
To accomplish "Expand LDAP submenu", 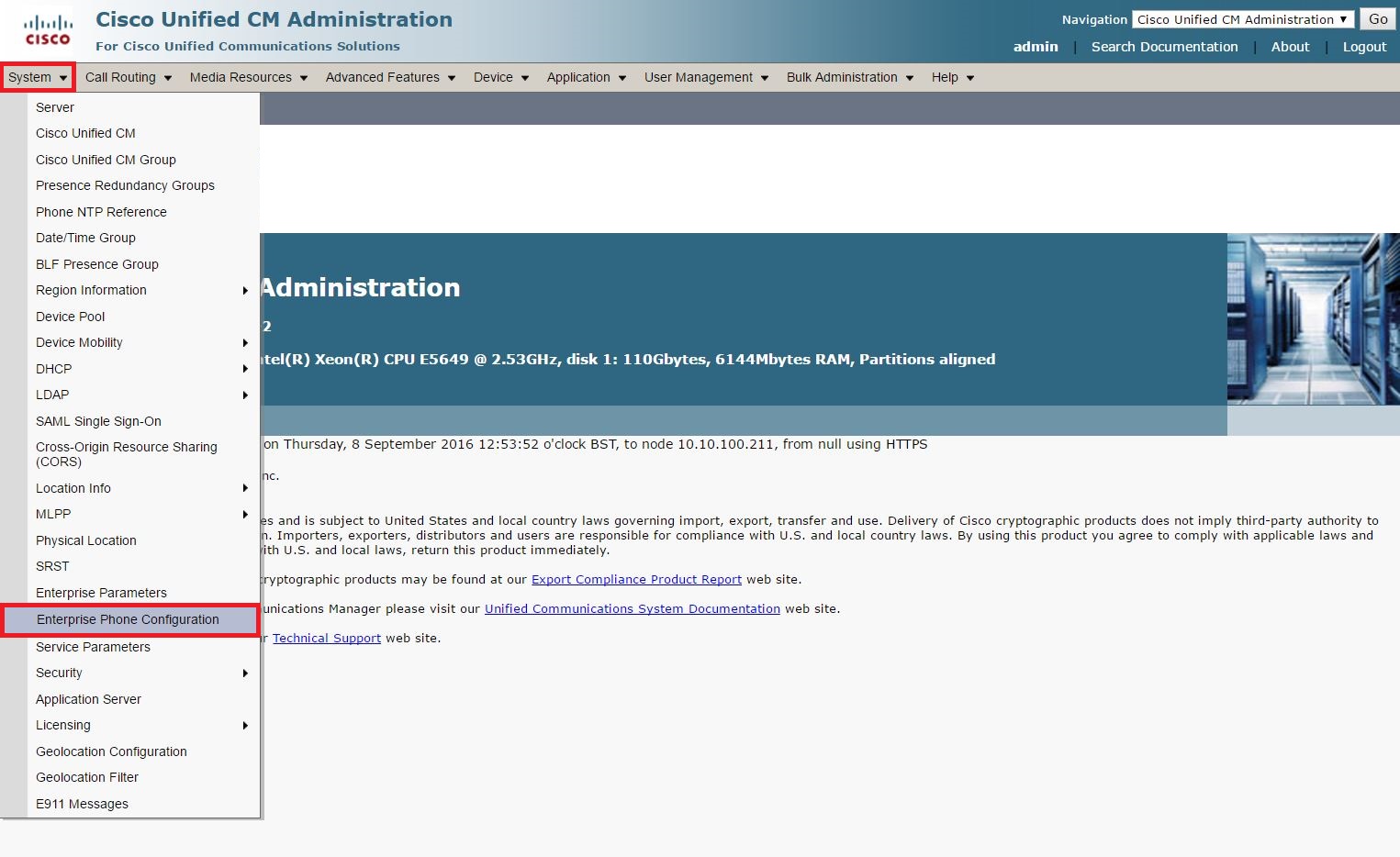I will point(143,395).
